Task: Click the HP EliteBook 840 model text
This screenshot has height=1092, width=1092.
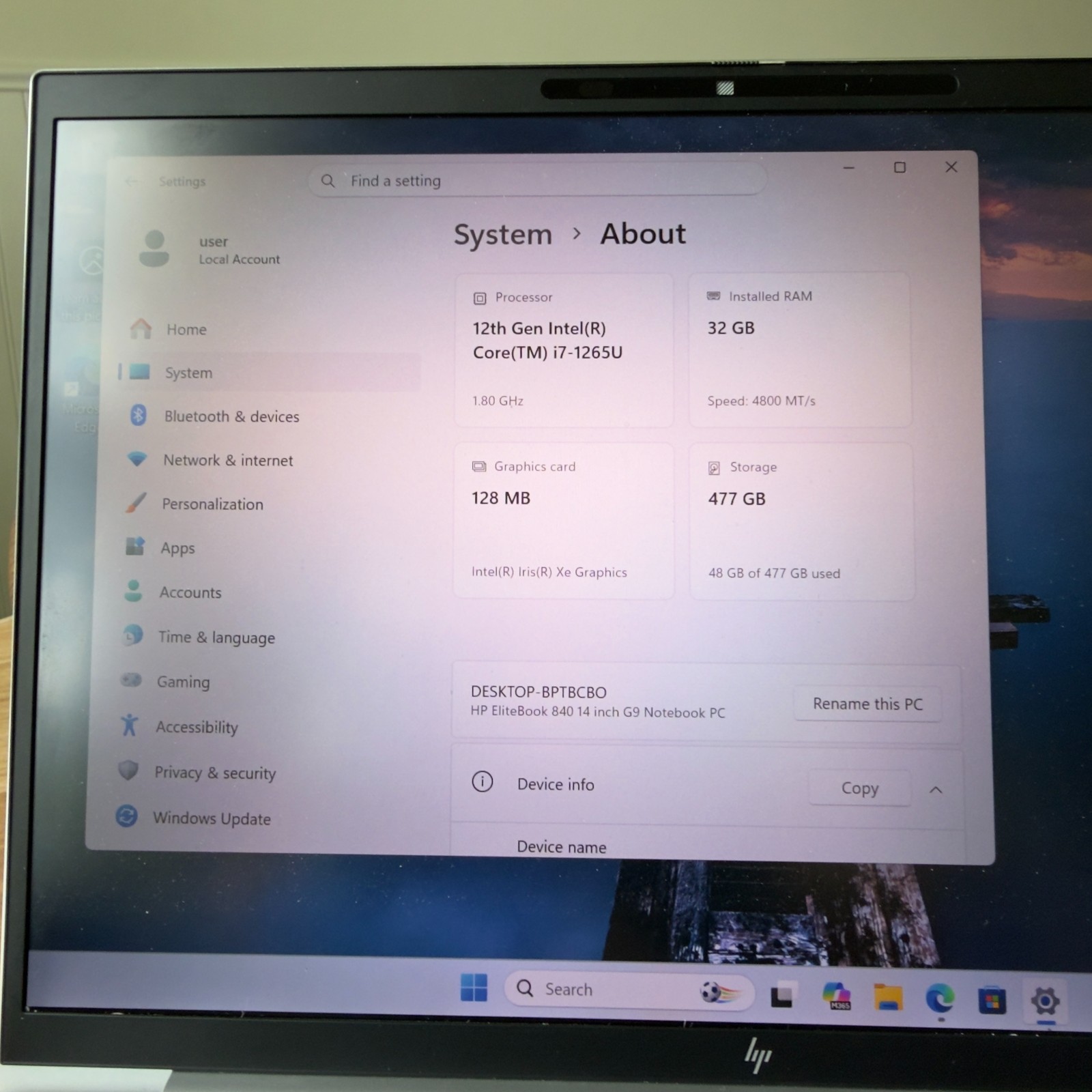Action: (x=598, y=712)
